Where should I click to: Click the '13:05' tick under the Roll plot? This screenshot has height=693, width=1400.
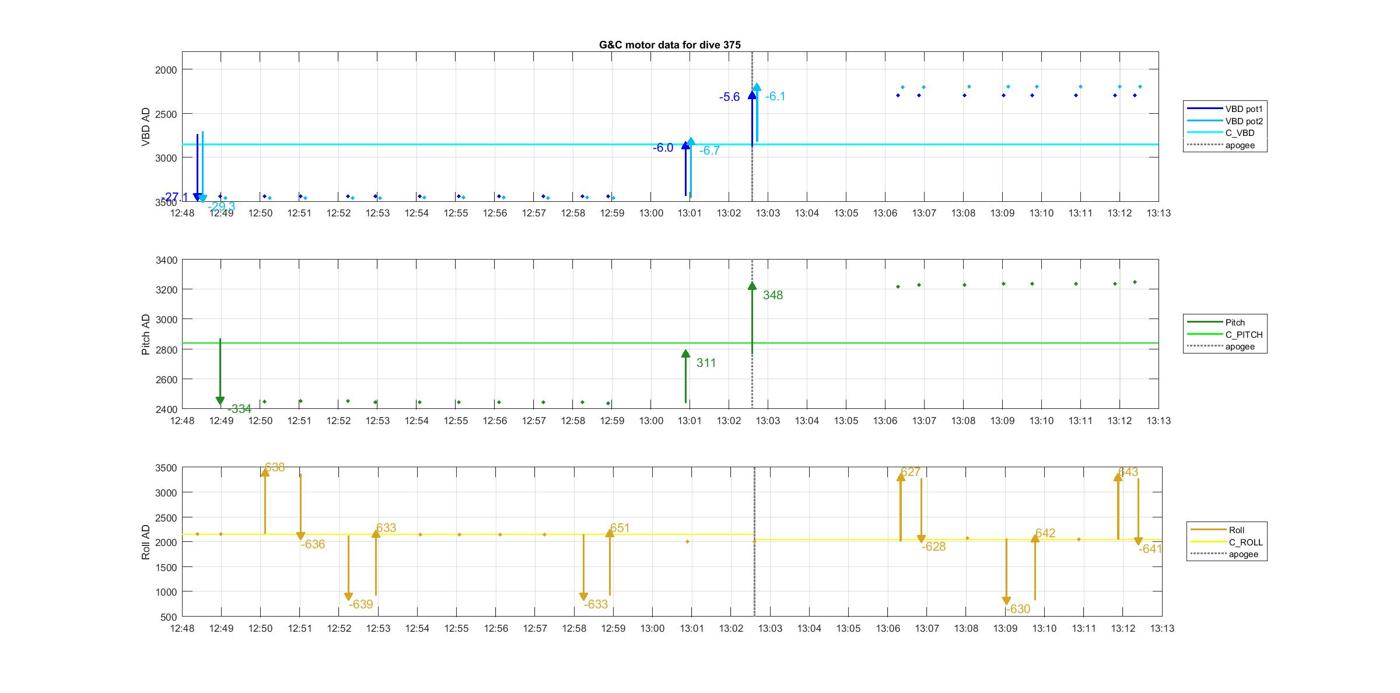(849, 629)
